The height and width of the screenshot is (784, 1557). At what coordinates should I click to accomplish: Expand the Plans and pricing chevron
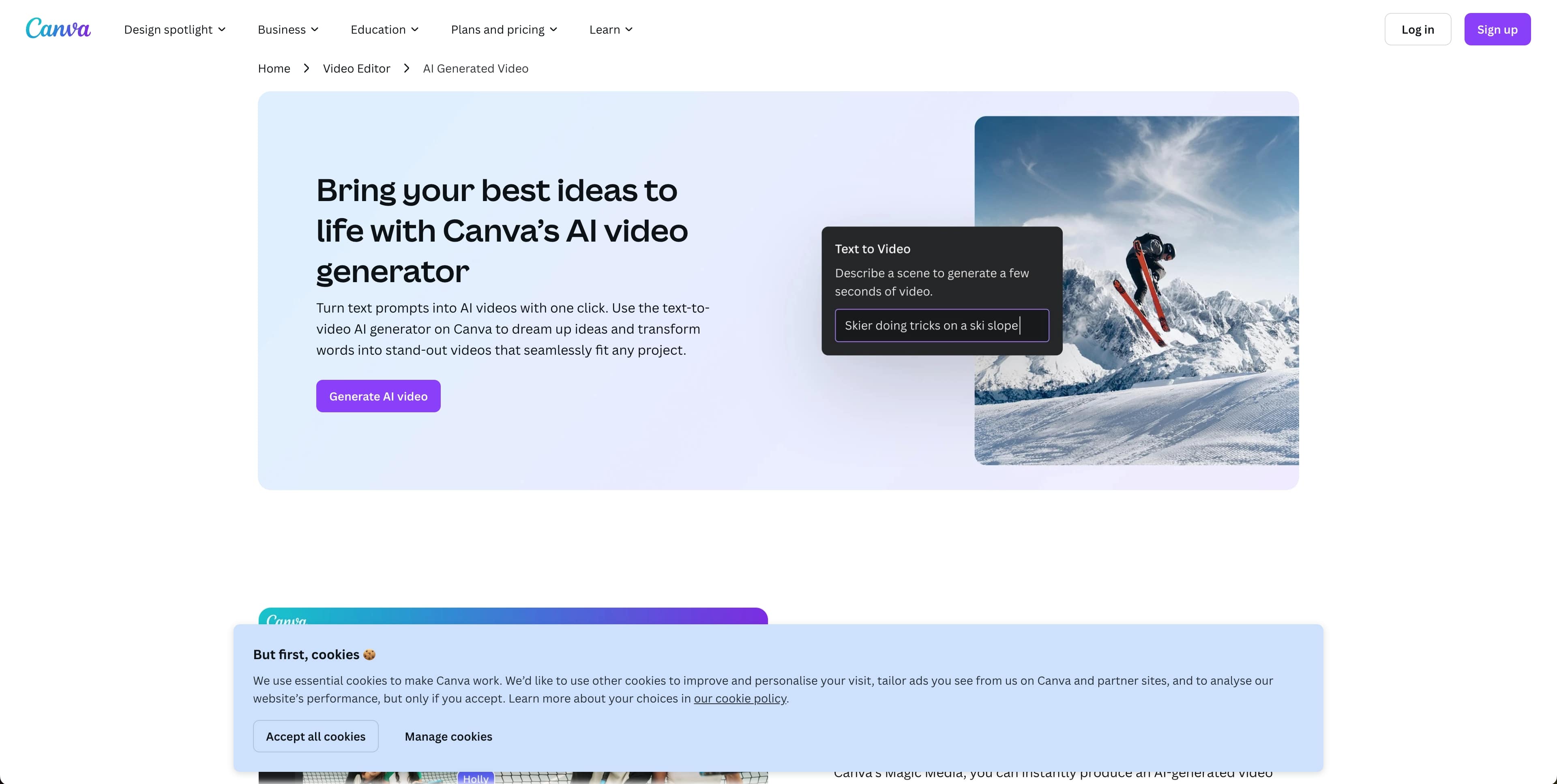click(x=553, y=30)
